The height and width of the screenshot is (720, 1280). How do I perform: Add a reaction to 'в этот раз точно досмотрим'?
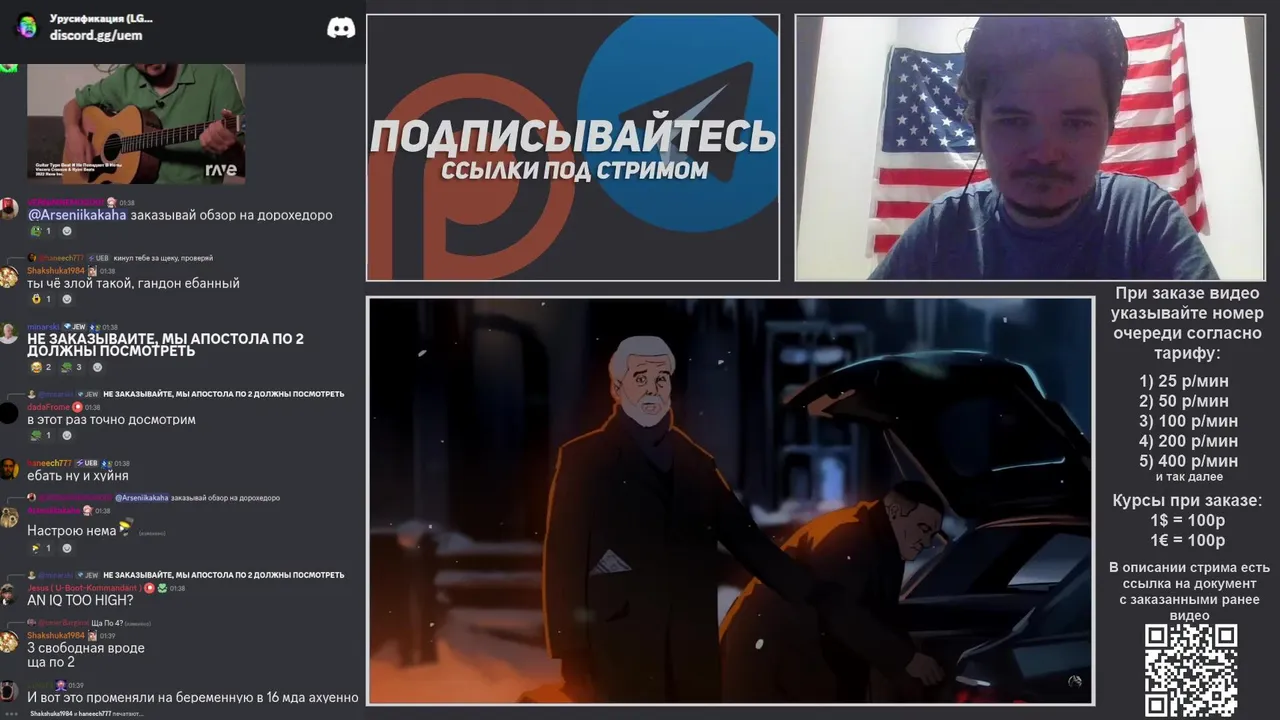coord(67,435)
